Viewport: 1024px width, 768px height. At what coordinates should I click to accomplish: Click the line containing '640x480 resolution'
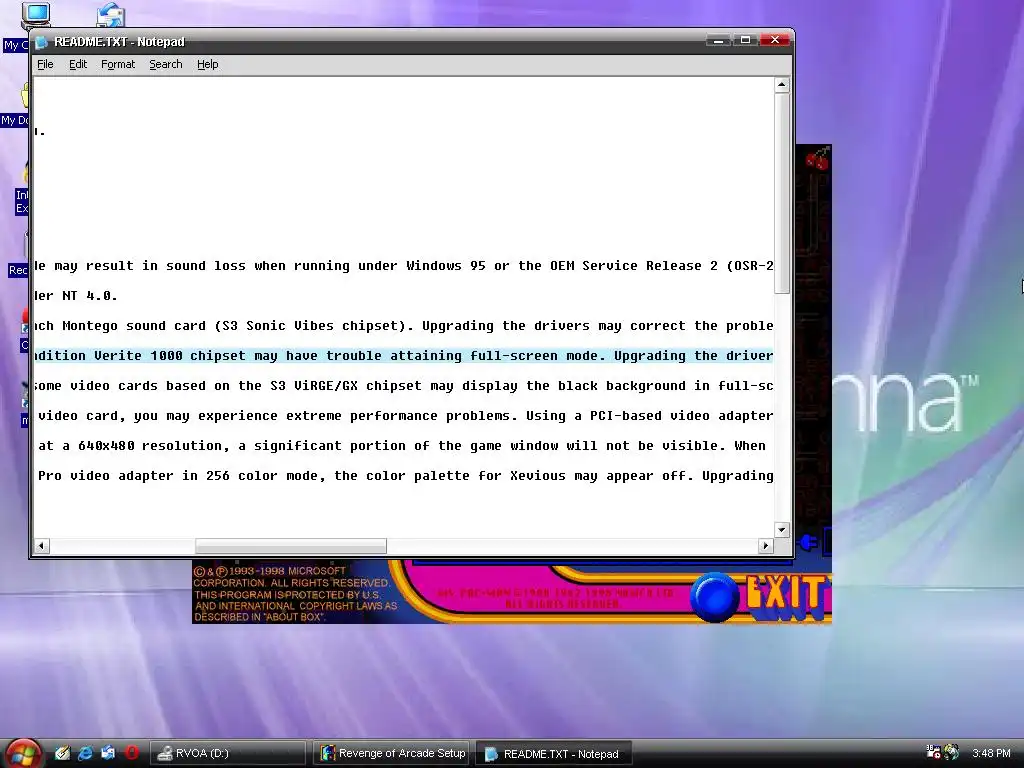pyautogui.click(x=404, y=446)
